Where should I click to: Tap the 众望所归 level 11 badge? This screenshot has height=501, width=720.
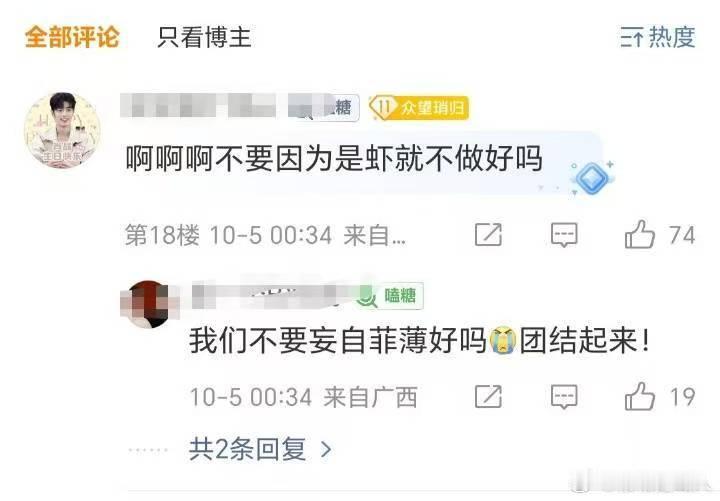tap(418, 108)
